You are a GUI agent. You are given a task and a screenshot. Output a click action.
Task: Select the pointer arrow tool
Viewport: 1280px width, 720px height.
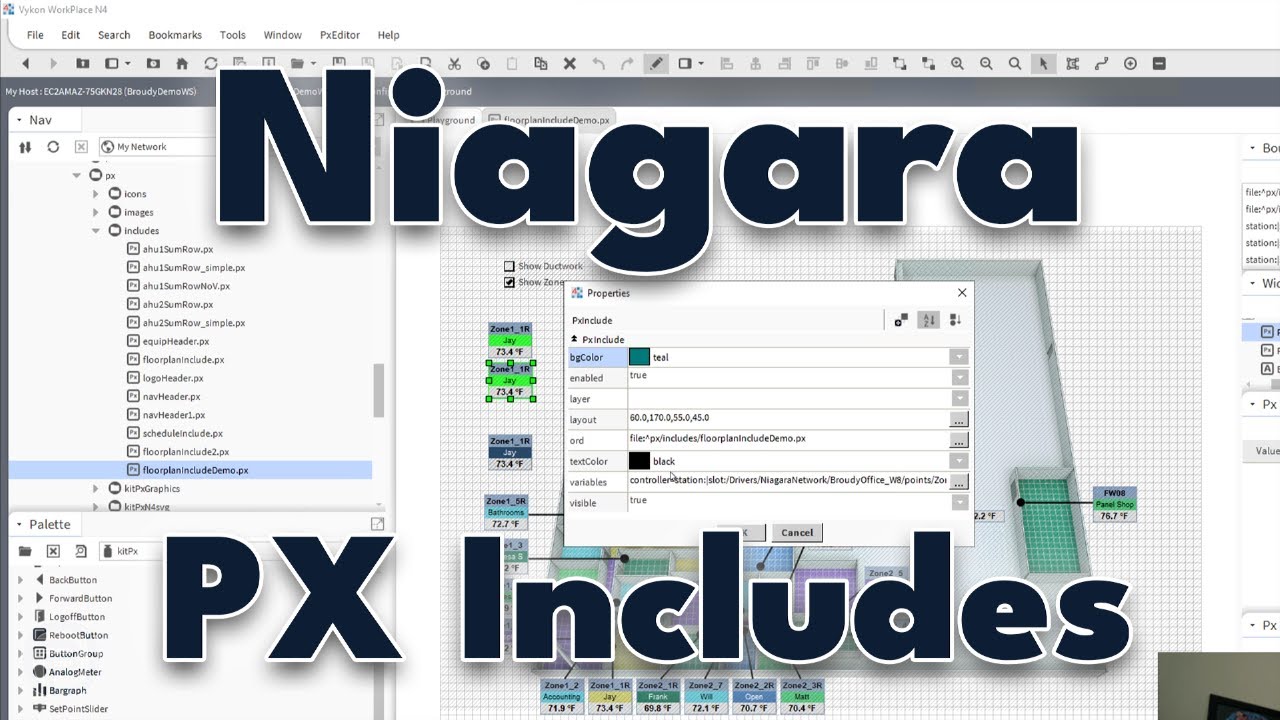(x=1043, y=63)
